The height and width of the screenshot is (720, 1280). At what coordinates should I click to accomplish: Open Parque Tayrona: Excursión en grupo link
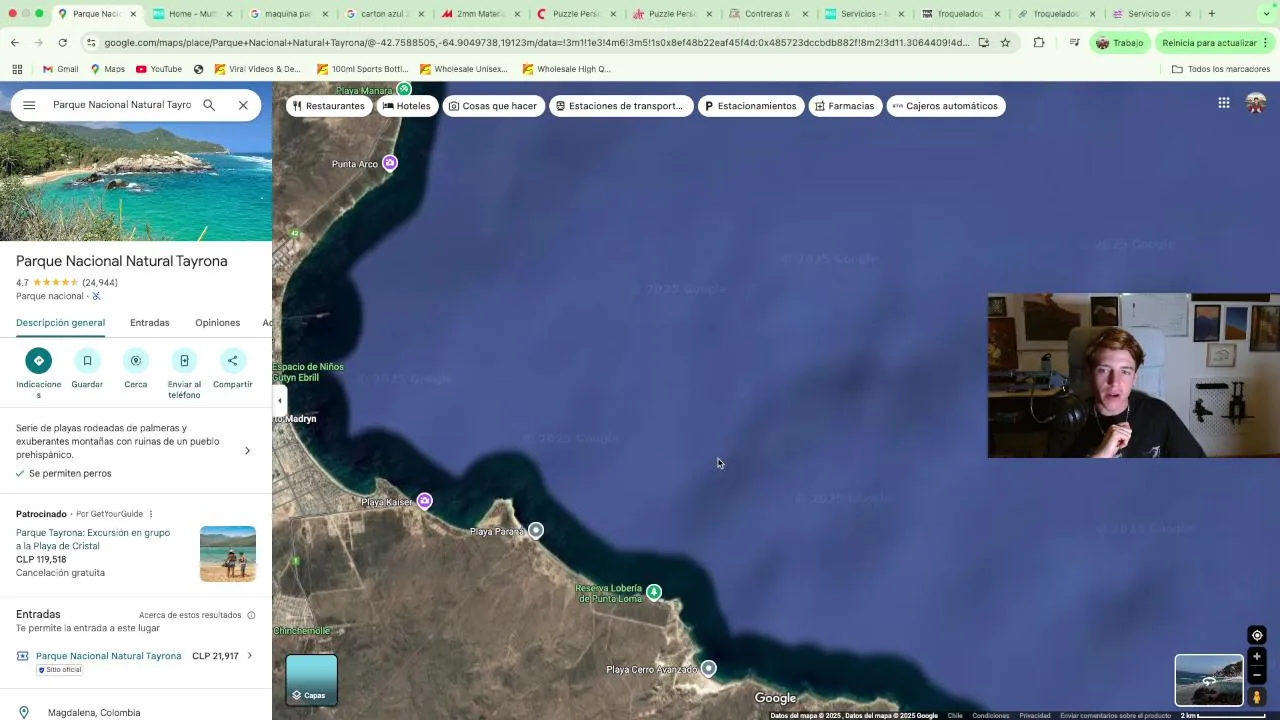93,539
